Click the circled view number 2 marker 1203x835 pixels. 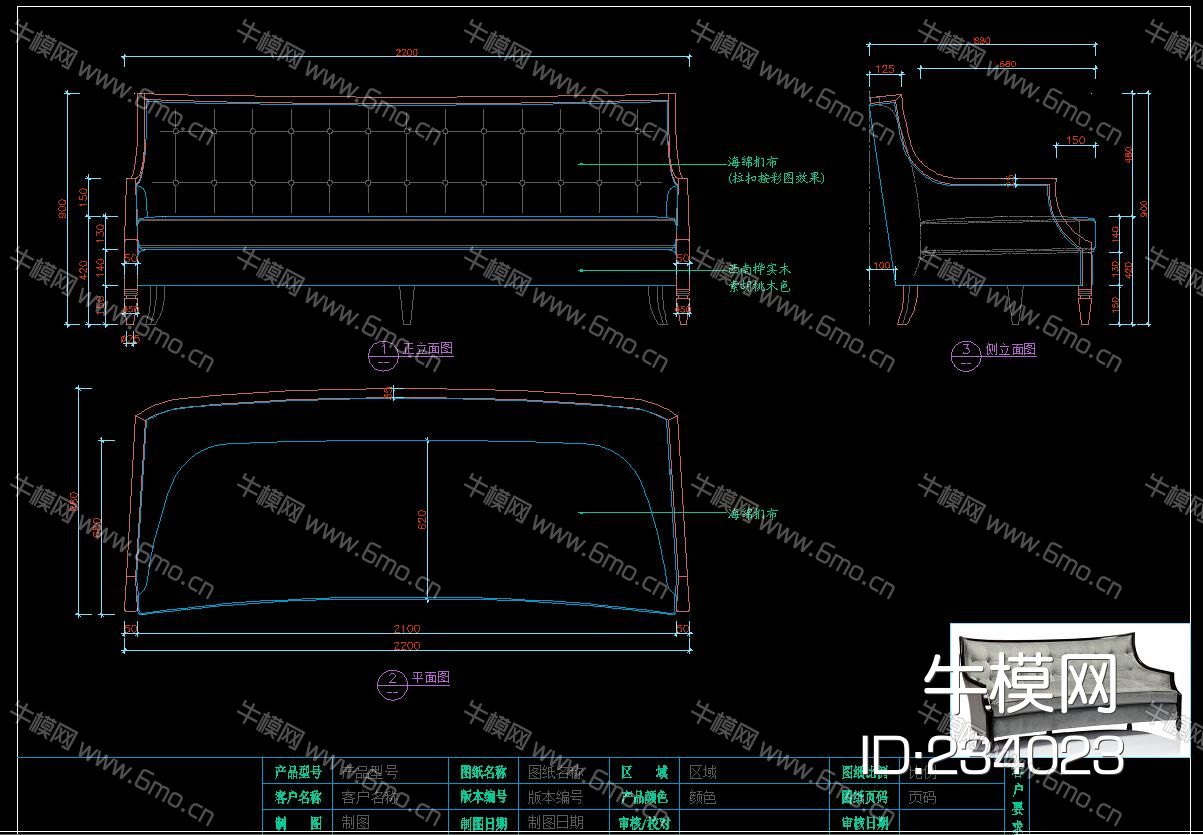coord(391,683)
